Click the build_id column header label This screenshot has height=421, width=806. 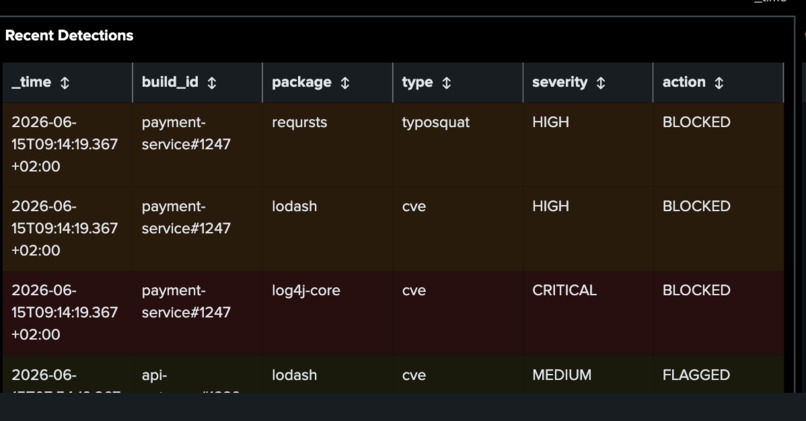pos(170,82)
